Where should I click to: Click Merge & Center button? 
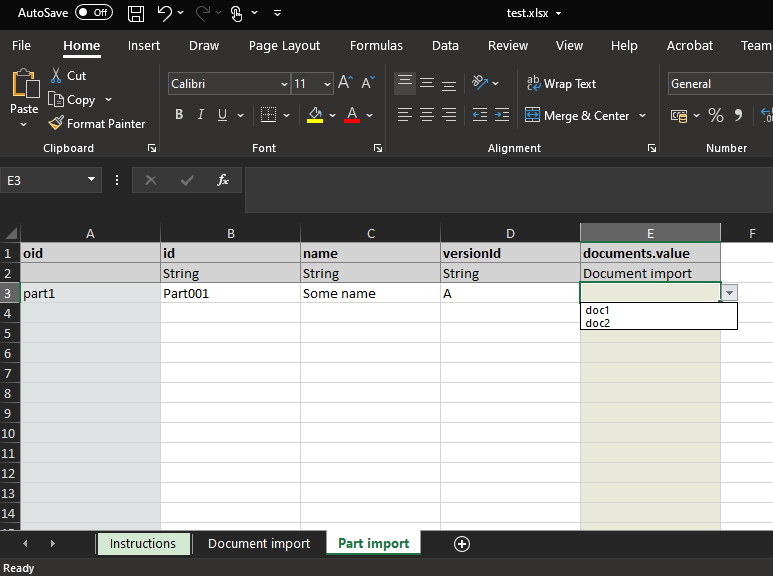tap(577, 115)
